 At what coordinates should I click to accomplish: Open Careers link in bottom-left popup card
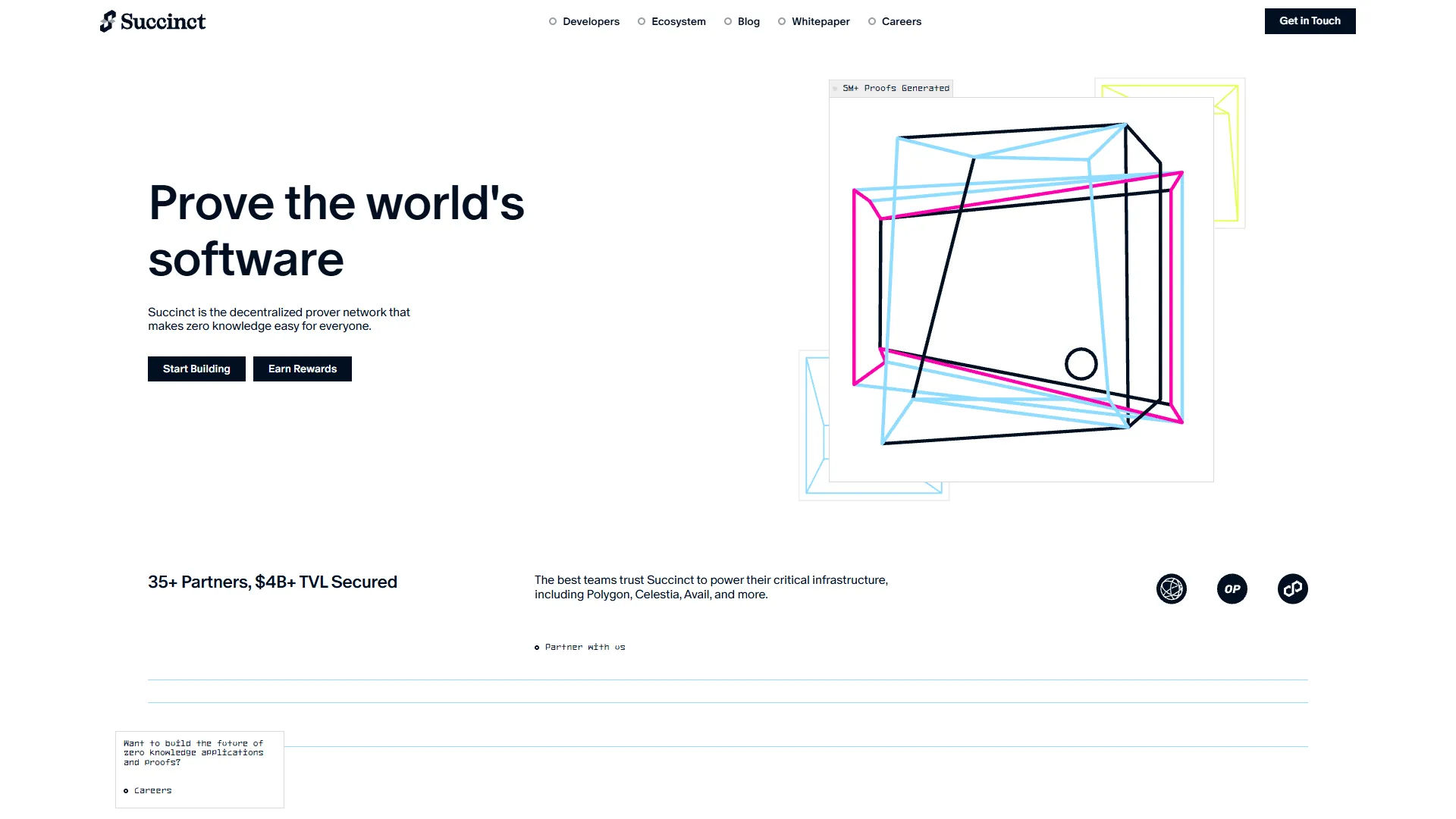pyautogui.click(x=152, y=790)
